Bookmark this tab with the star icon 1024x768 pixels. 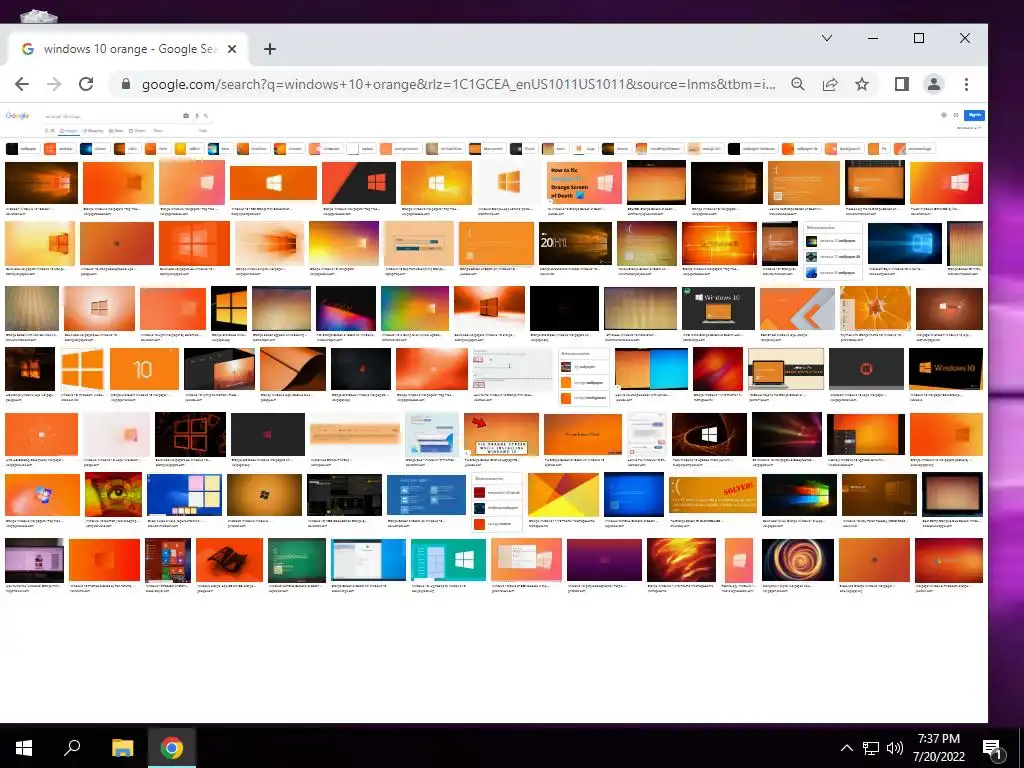(x=862, y=84)
